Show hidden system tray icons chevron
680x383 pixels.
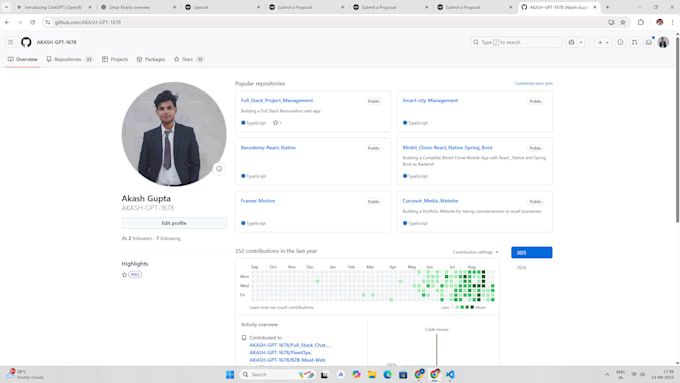coord(607,374)
